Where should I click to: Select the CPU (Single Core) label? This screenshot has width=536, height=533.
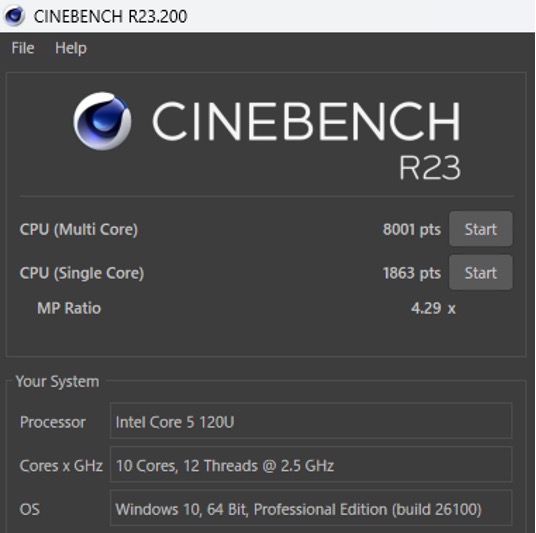point(82,273)
